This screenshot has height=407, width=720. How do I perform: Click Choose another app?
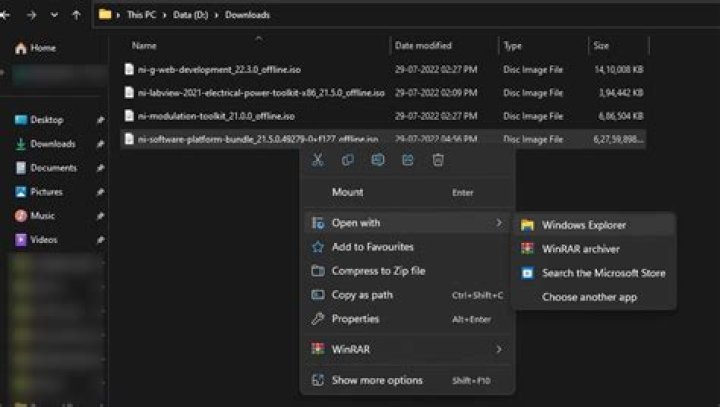(x=595, y=297)
